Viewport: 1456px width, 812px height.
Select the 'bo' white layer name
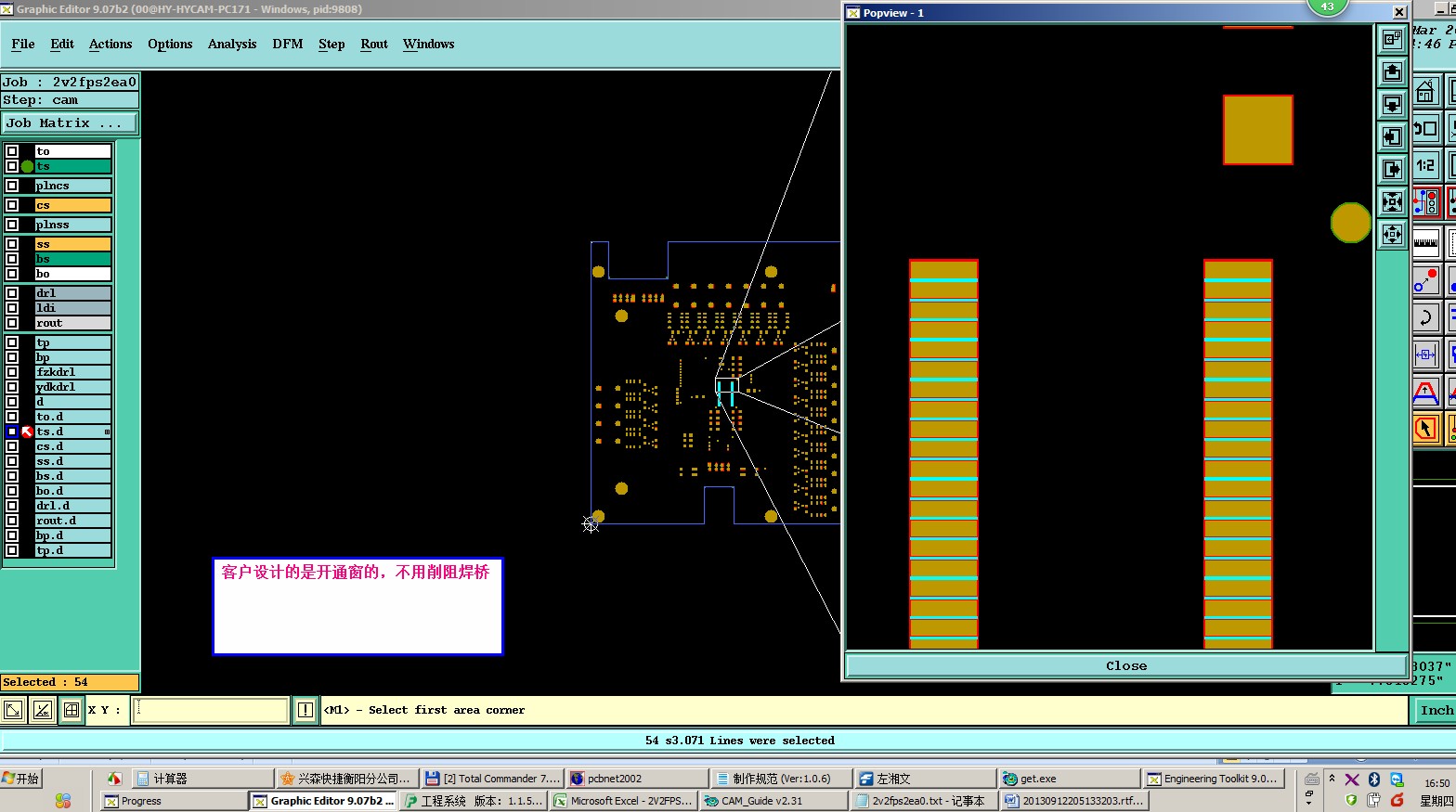click(x=72, y=274)
